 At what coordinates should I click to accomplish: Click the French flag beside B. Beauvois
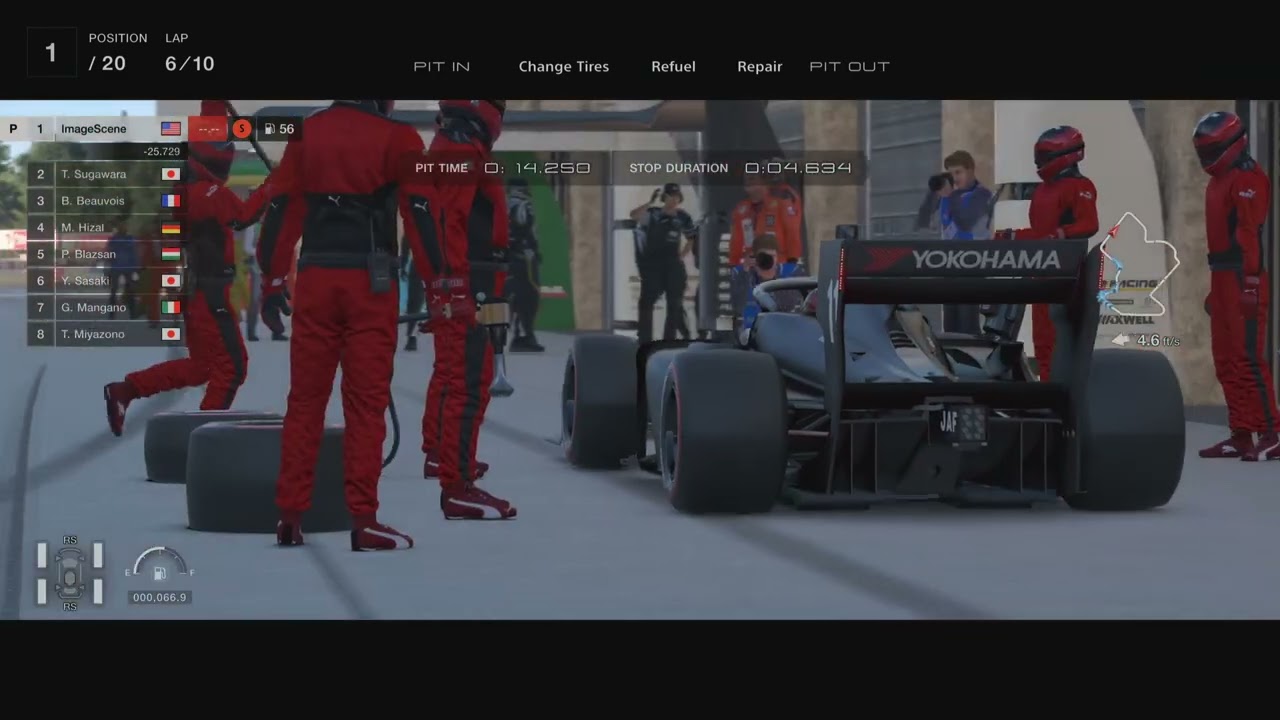coord(171,201)
